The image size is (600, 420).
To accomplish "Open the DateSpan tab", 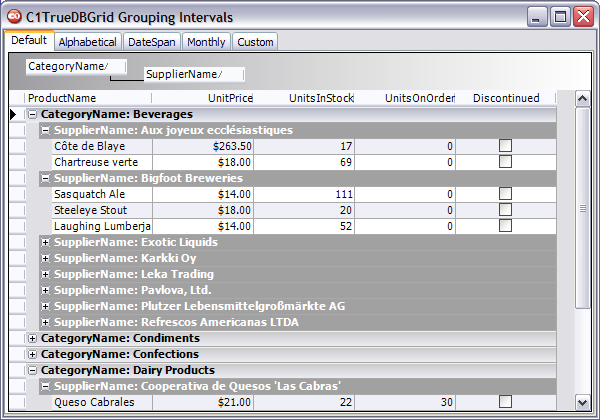I will click(152, 42).
